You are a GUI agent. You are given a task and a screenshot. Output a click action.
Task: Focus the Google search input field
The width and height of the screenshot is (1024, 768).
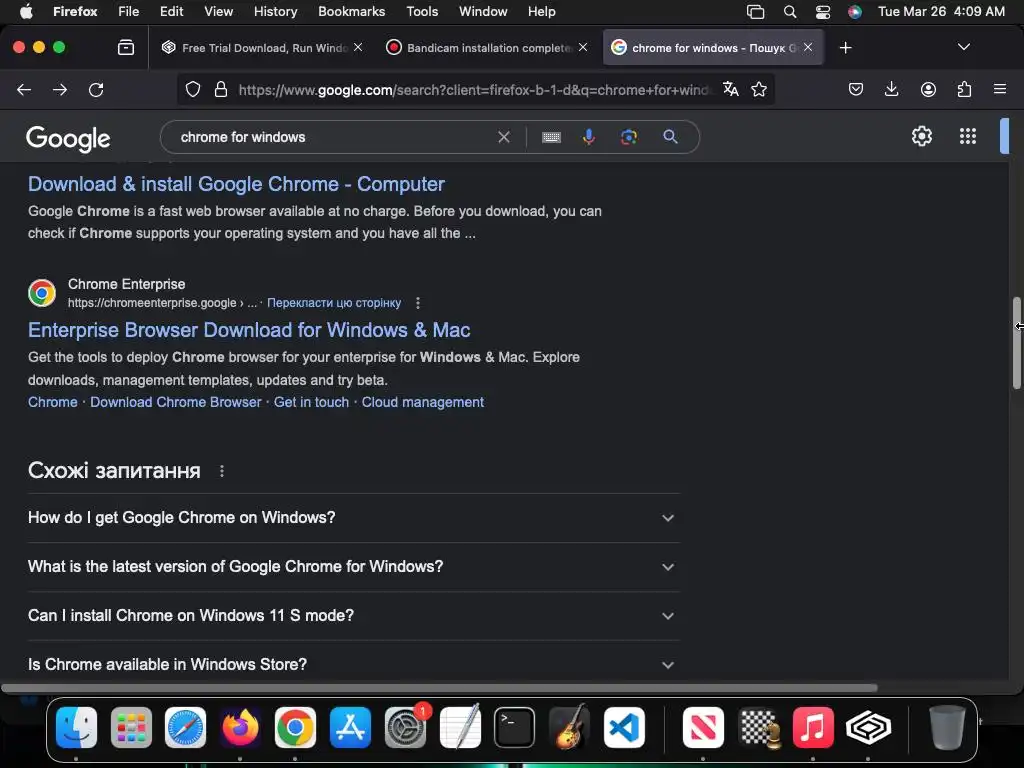pos(333,137)
